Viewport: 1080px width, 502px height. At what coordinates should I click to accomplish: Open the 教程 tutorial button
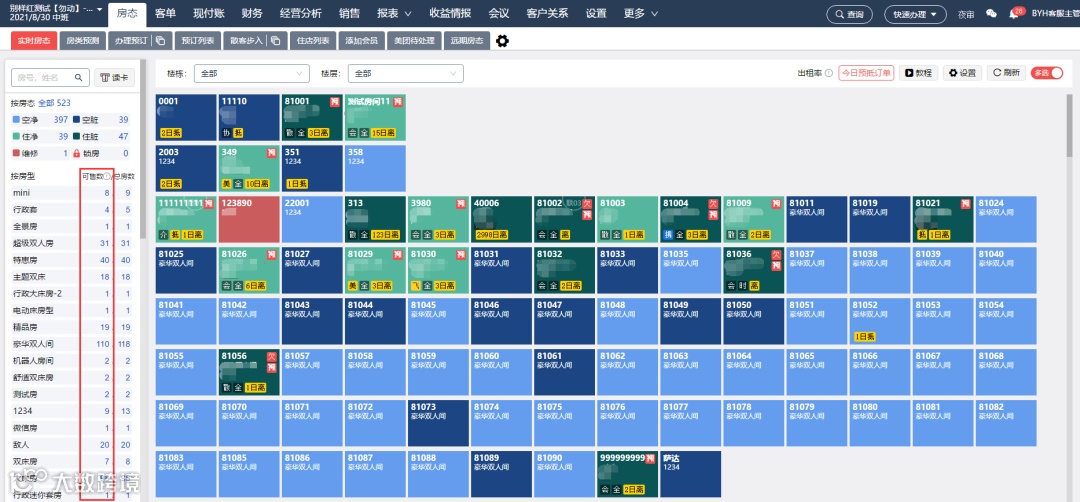coord(919,73)
